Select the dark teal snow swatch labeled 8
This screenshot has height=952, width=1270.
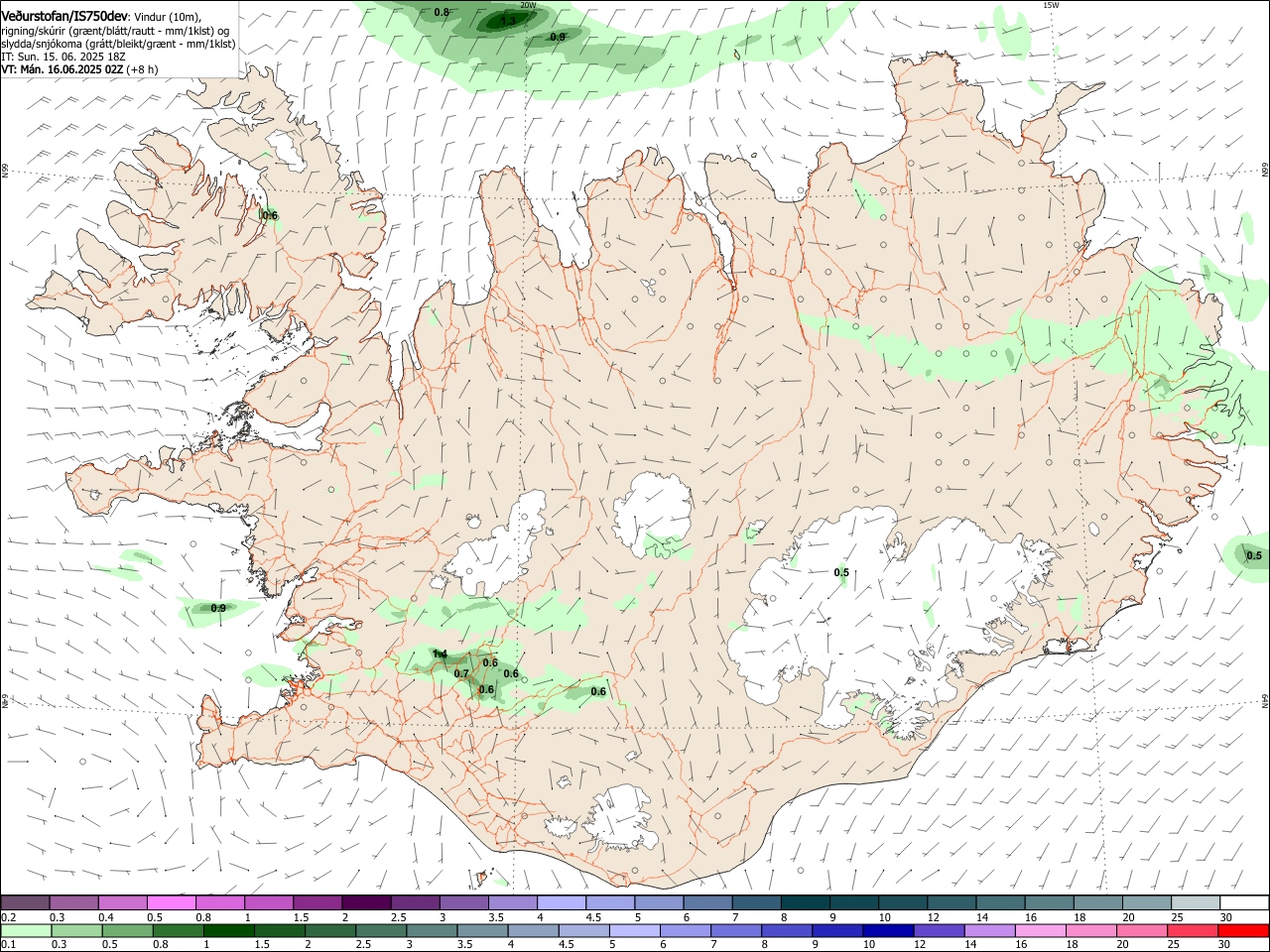pyautogui.click(x=805, y=903)
